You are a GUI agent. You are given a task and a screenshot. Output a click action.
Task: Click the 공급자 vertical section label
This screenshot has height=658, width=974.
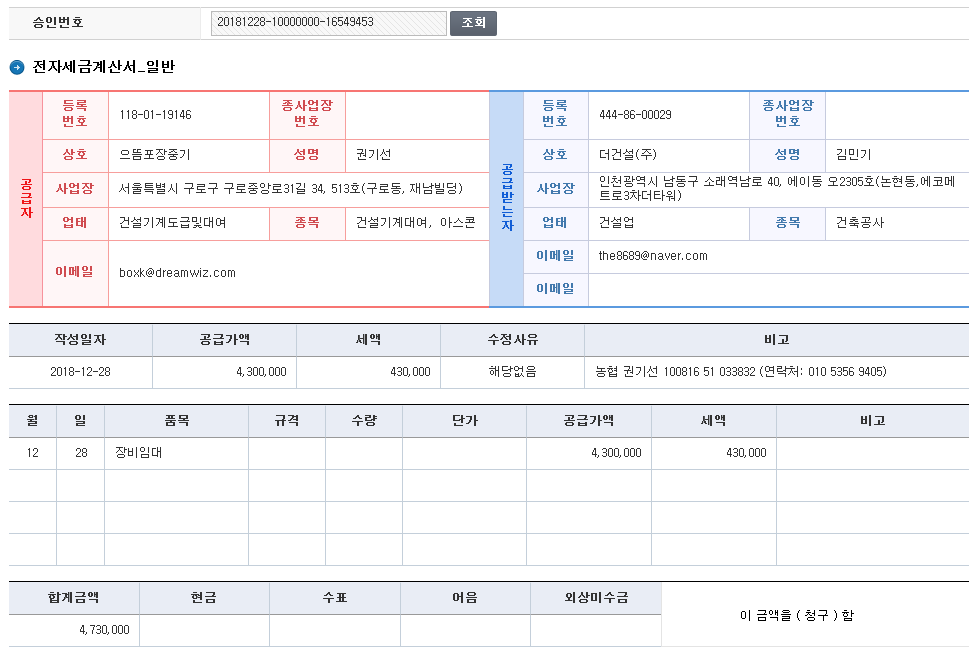click(x=26, y=198)
